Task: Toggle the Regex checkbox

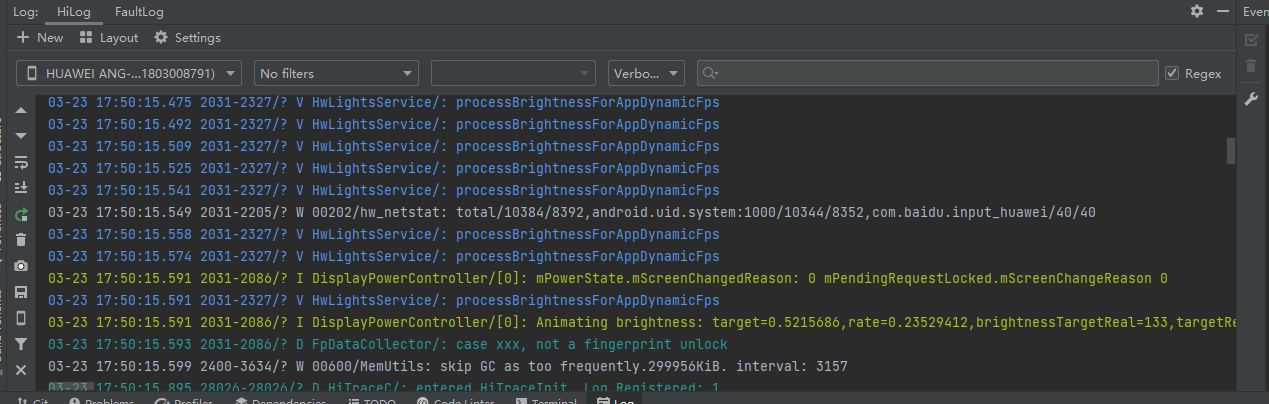Action: click(x=1172, y=73)
